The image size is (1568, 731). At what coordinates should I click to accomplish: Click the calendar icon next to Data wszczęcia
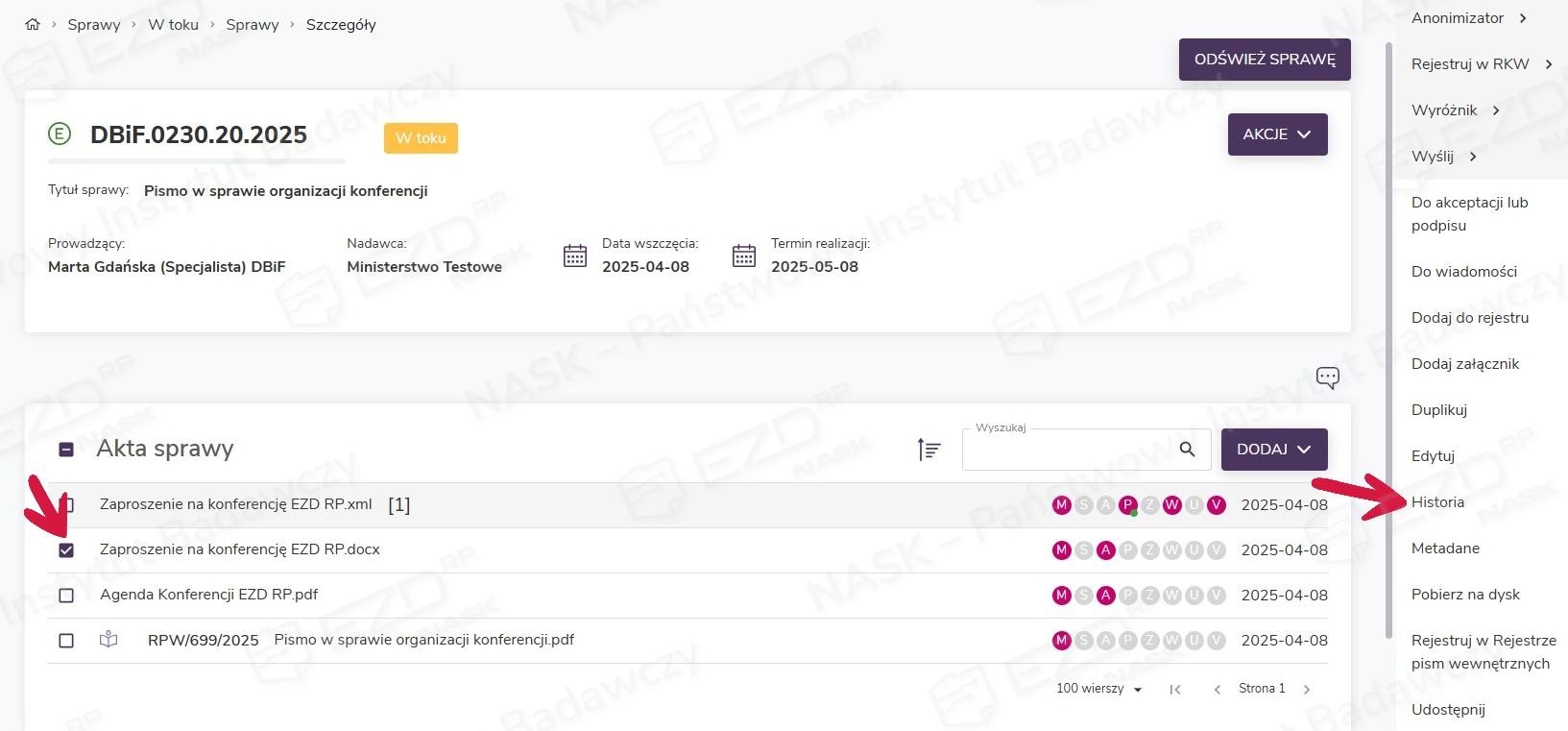575,256
